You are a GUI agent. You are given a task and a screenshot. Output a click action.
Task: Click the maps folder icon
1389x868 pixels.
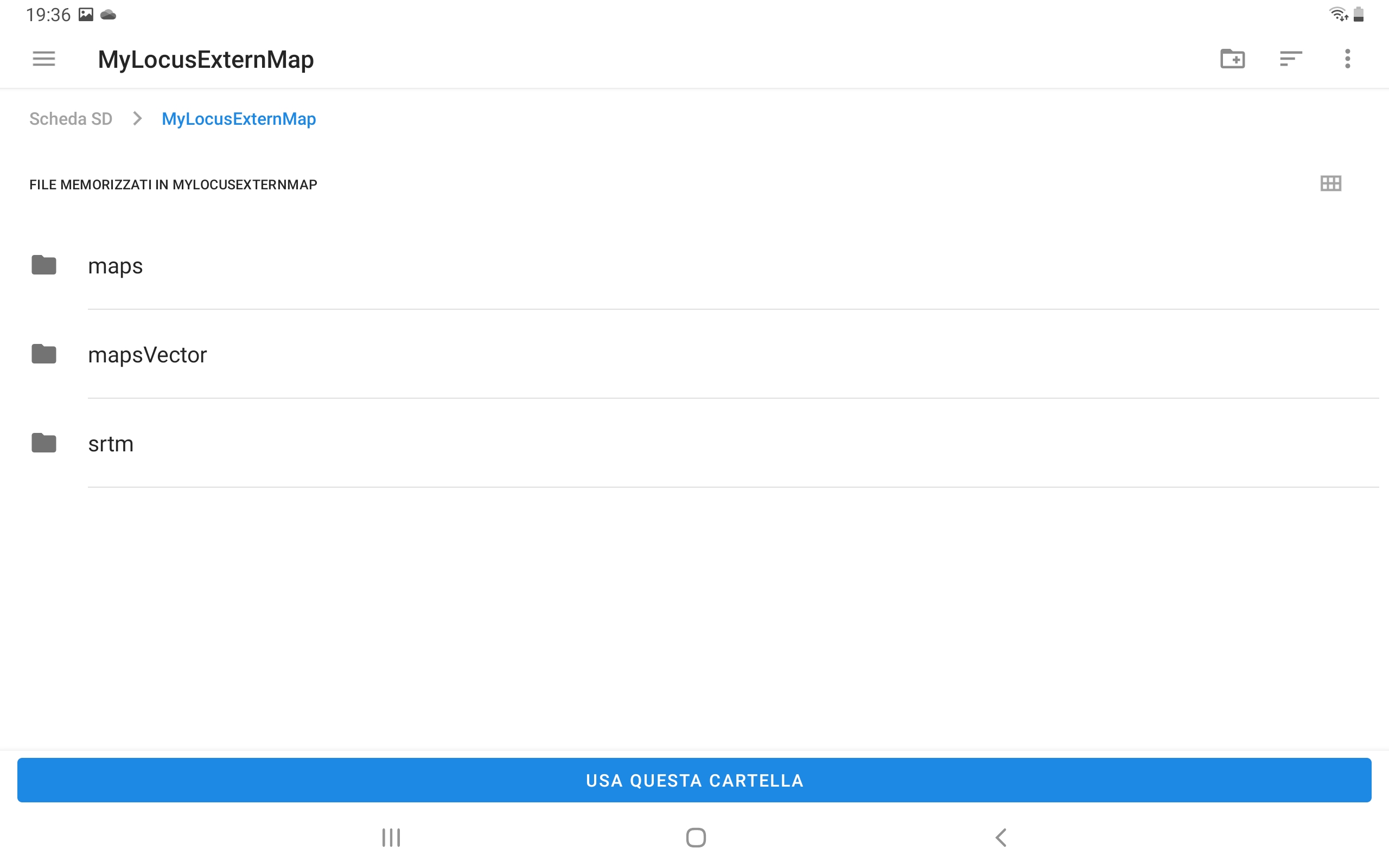(x=43, y=265)
